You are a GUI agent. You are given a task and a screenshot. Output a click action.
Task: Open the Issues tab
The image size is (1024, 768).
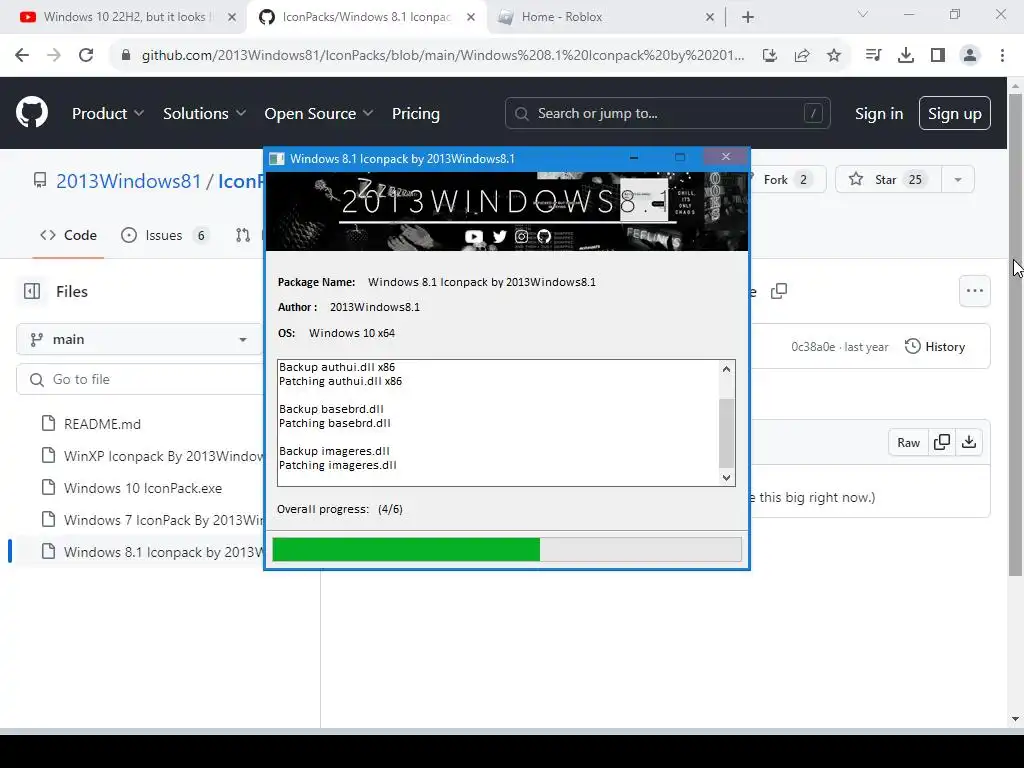click(x=165, y=235)
